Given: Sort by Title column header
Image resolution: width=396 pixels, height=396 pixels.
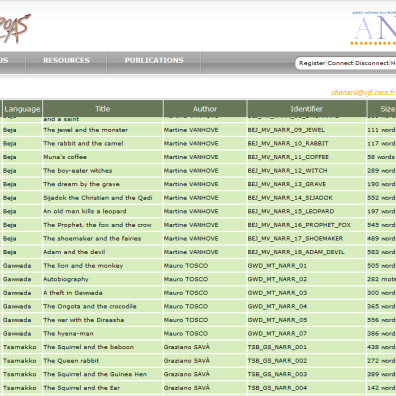Looking at the screenshot, I should click(103, 109).
